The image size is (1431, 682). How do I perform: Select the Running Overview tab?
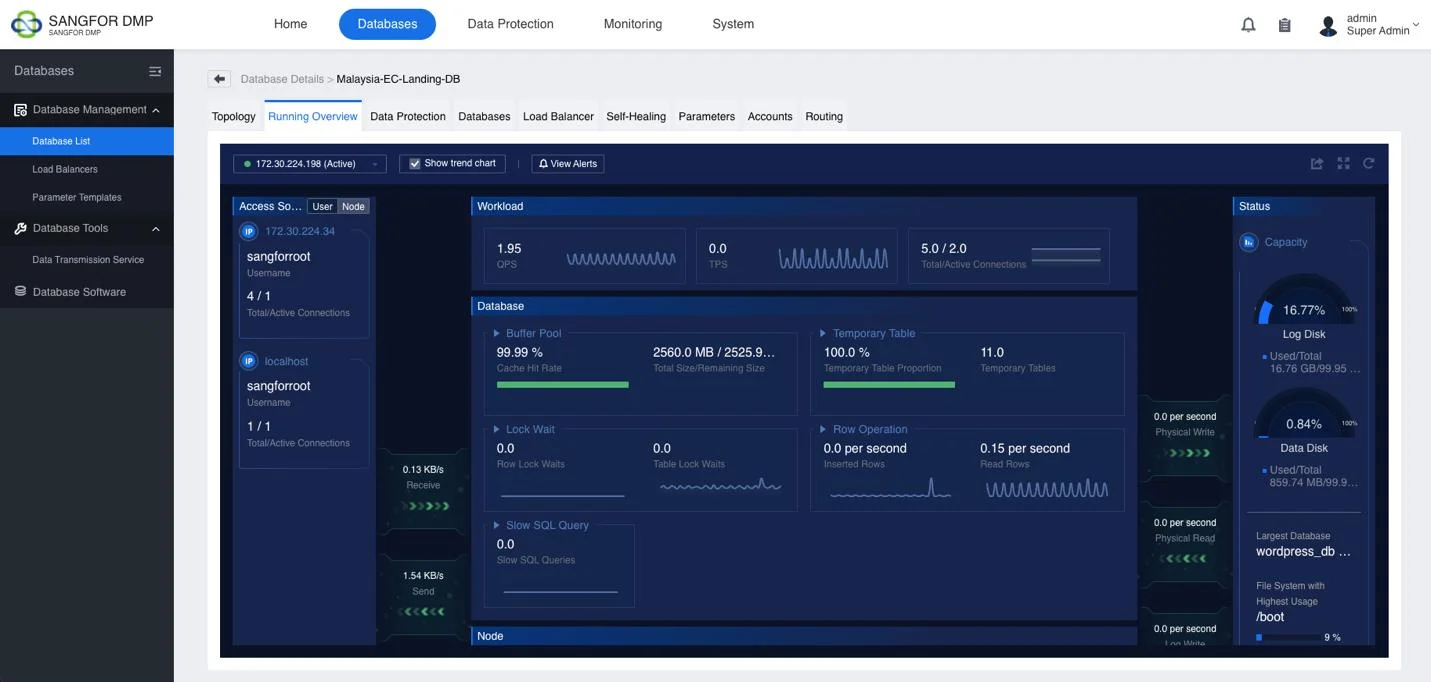313,117
